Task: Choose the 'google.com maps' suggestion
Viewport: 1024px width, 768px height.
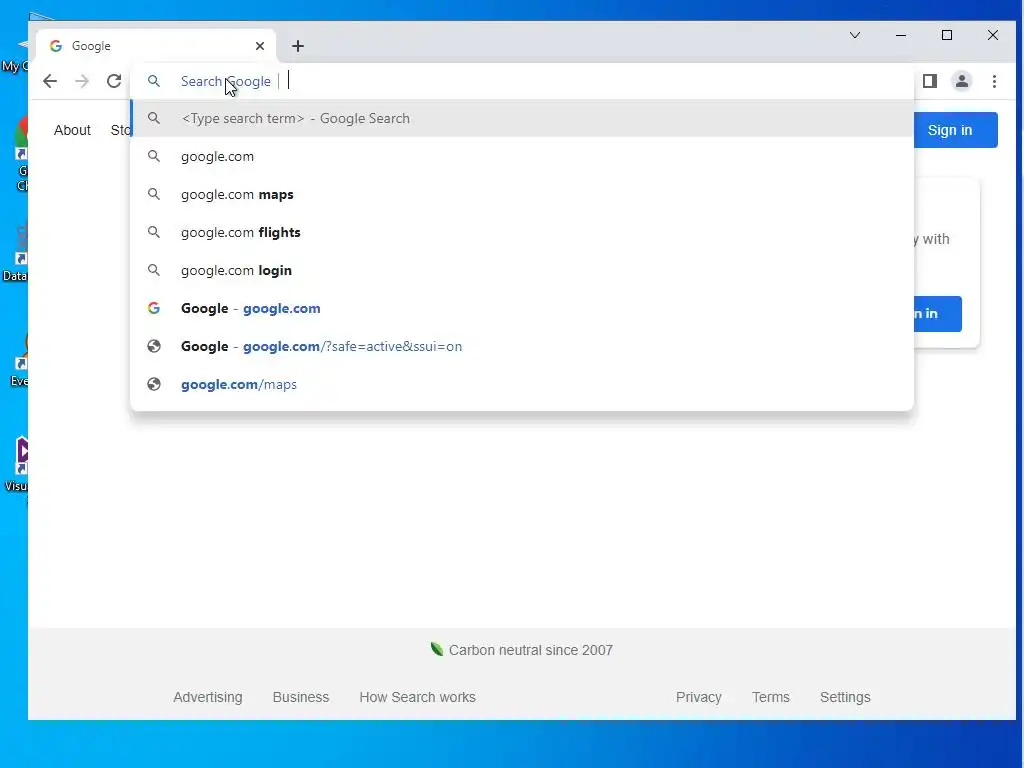Action: point(522,194)
